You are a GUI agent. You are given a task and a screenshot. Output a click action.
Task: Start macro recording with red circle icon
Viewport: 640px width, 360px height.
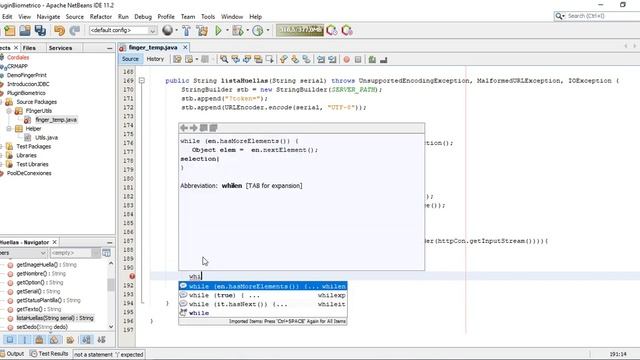(347, 60)
